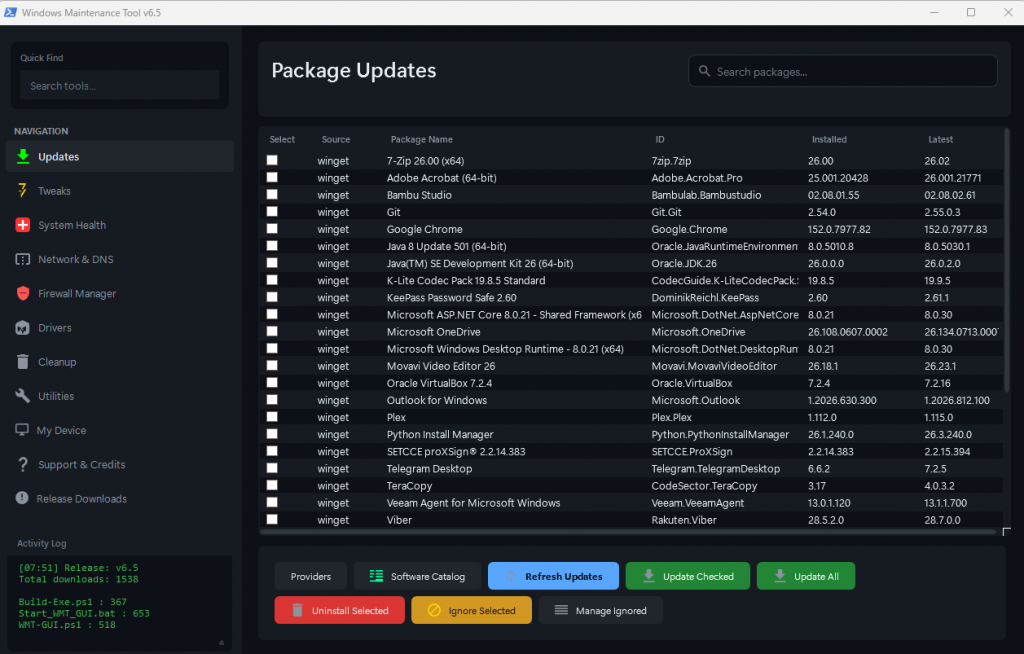The width and height of the screenshot is (1024, 654).
Task: Click the Update All button
Action: click(806, 576)
